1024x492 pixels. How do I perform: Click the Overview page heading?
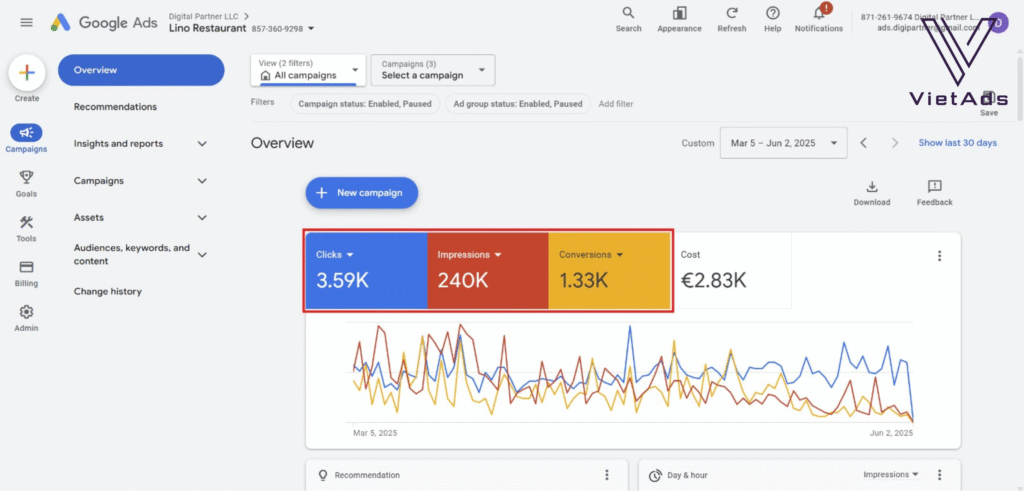coord(282,143)
